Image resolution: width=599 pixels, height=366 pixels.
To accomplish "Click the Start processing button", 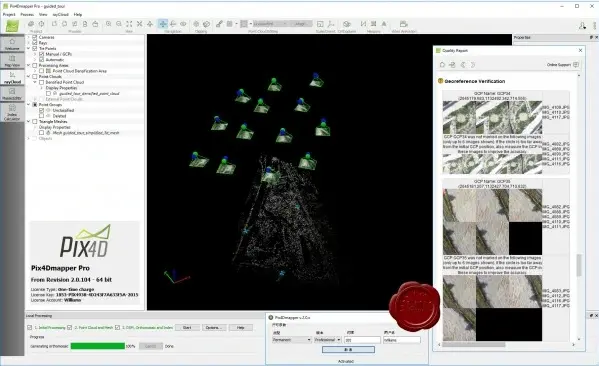I will (187, 327).
